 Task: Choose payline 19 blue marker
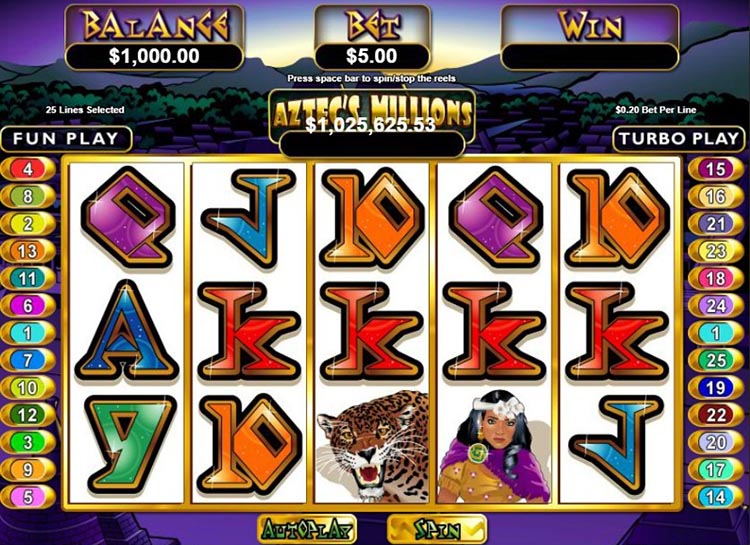[x=716, y=388]
